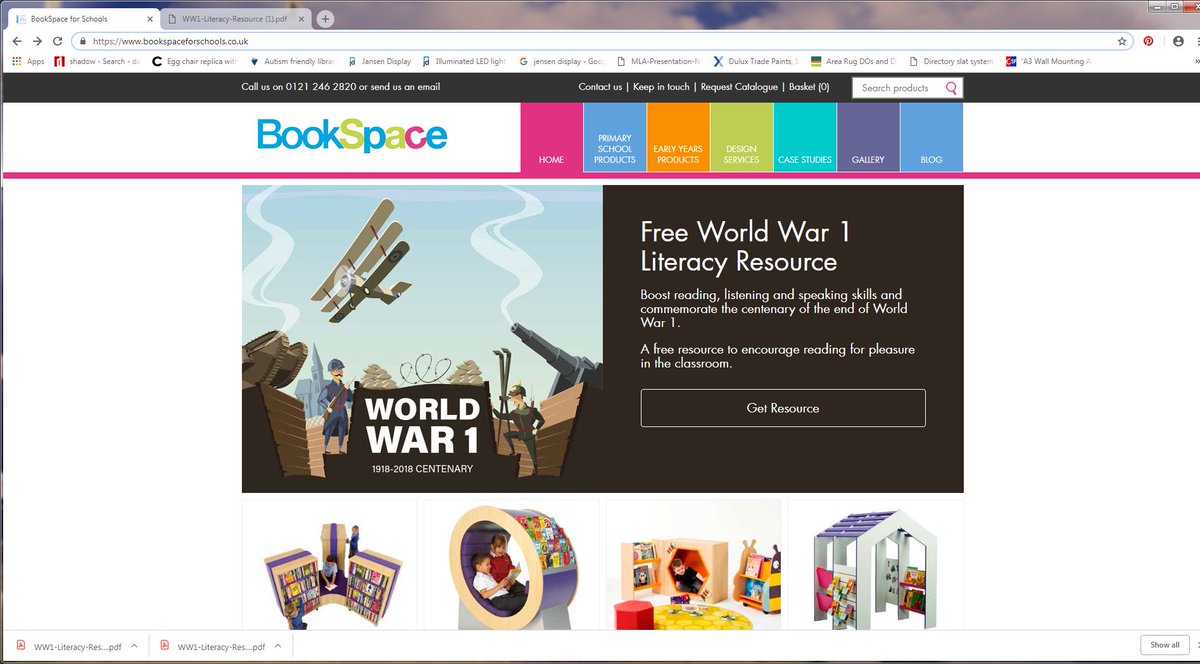Open the 'Area Rug DOs' bookmark
The width and height of the screenshot is (1200, 664).
pyautogui.click(x=854, y=61)
